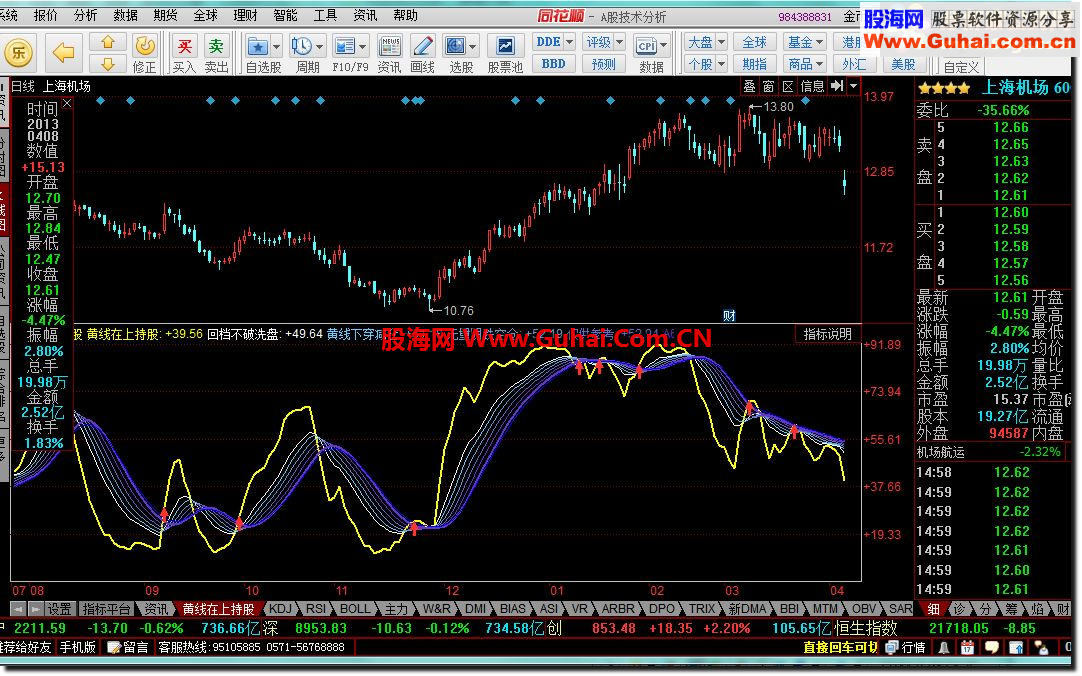Open the CPI 数据 icon
This screenshot has width=1082, height=676.
click(x=647, y=47)
